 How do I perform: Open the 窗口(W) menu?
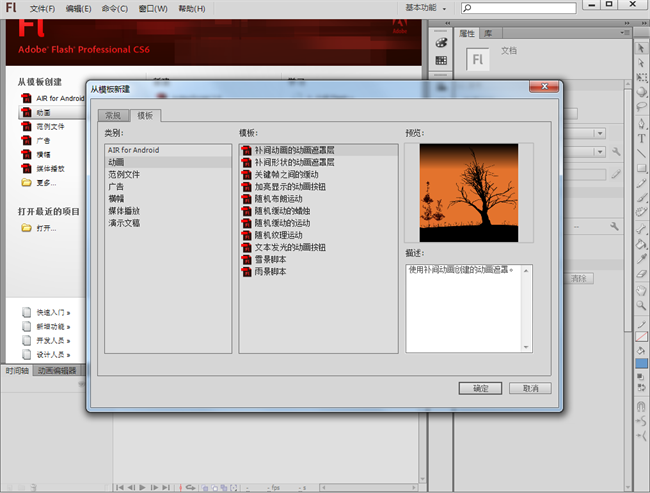coord(153,8)
